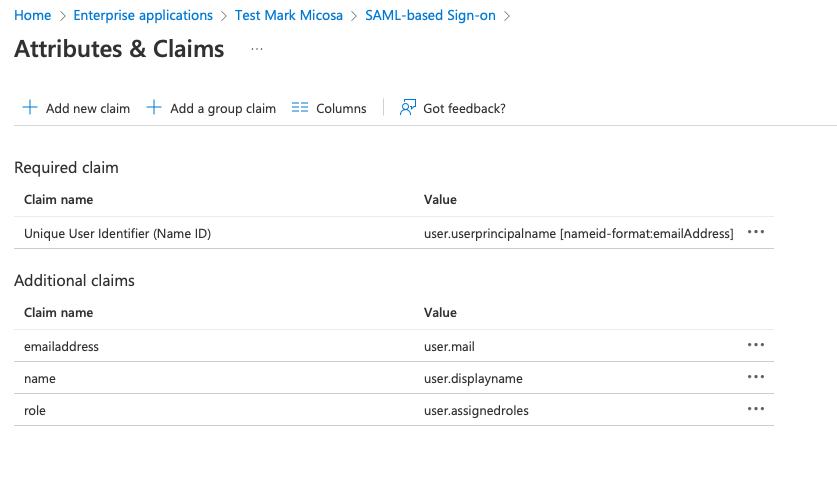Open the name claim row

tap(40, 378)
